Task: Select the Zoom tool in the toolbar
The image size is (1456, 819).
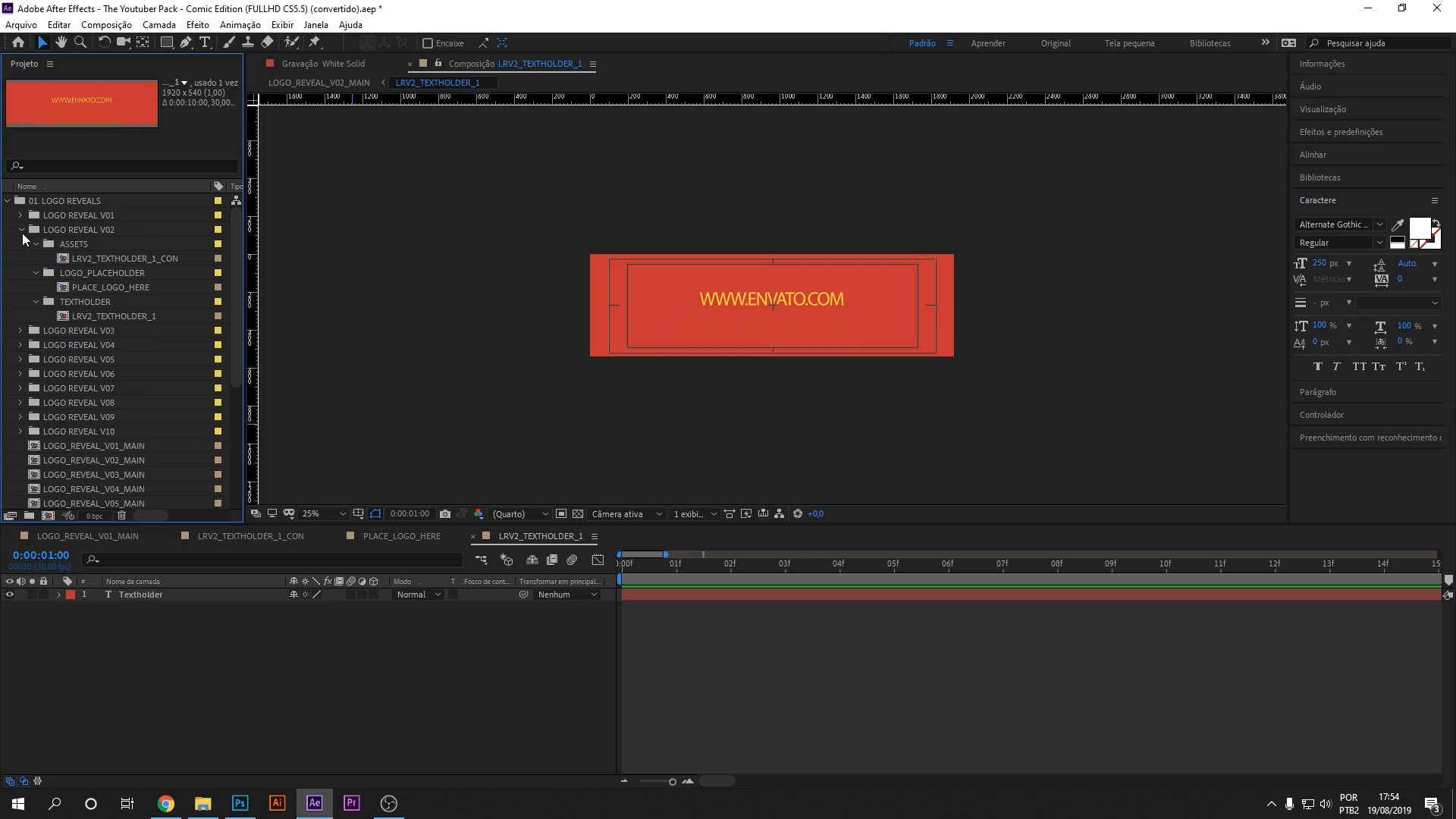Action: pos(80,42)
